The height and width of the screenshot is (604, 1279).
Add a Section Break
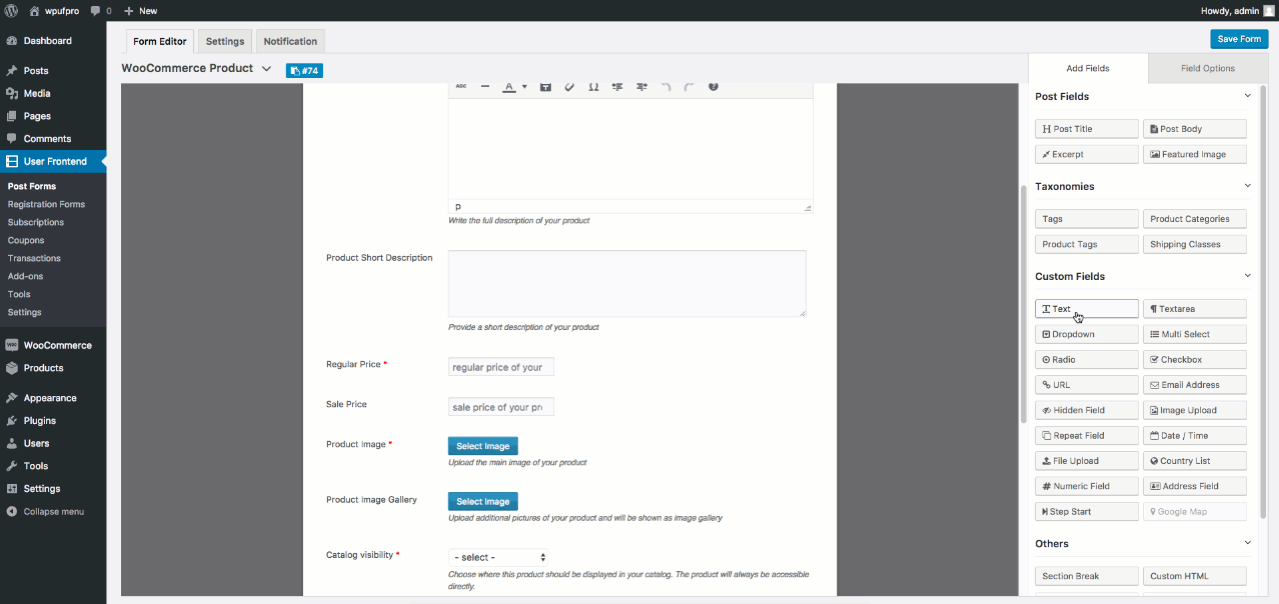click(x=1087, y=576)
